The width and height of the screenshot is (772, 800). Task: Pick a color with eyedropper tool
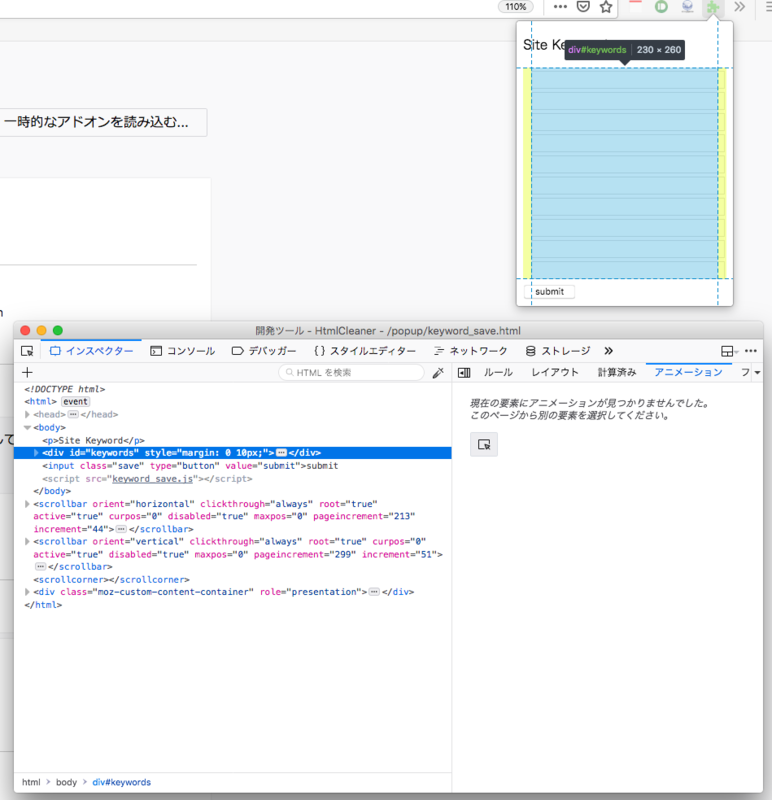tap(438, 373)
